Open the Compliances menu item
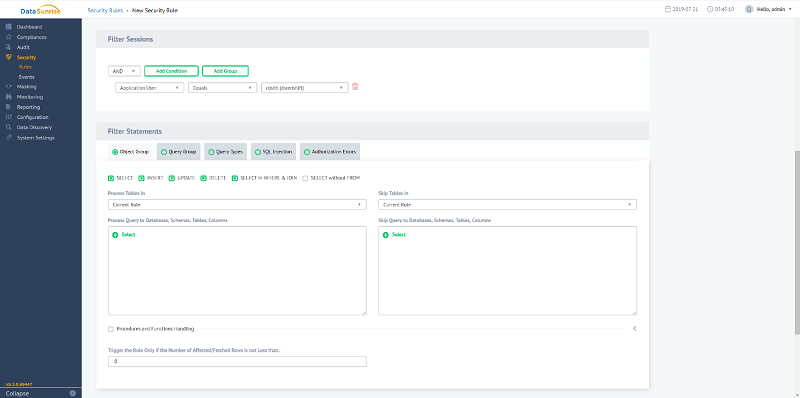Image resolution: width=800 pixels, height=398 pixels. (31, 37)
